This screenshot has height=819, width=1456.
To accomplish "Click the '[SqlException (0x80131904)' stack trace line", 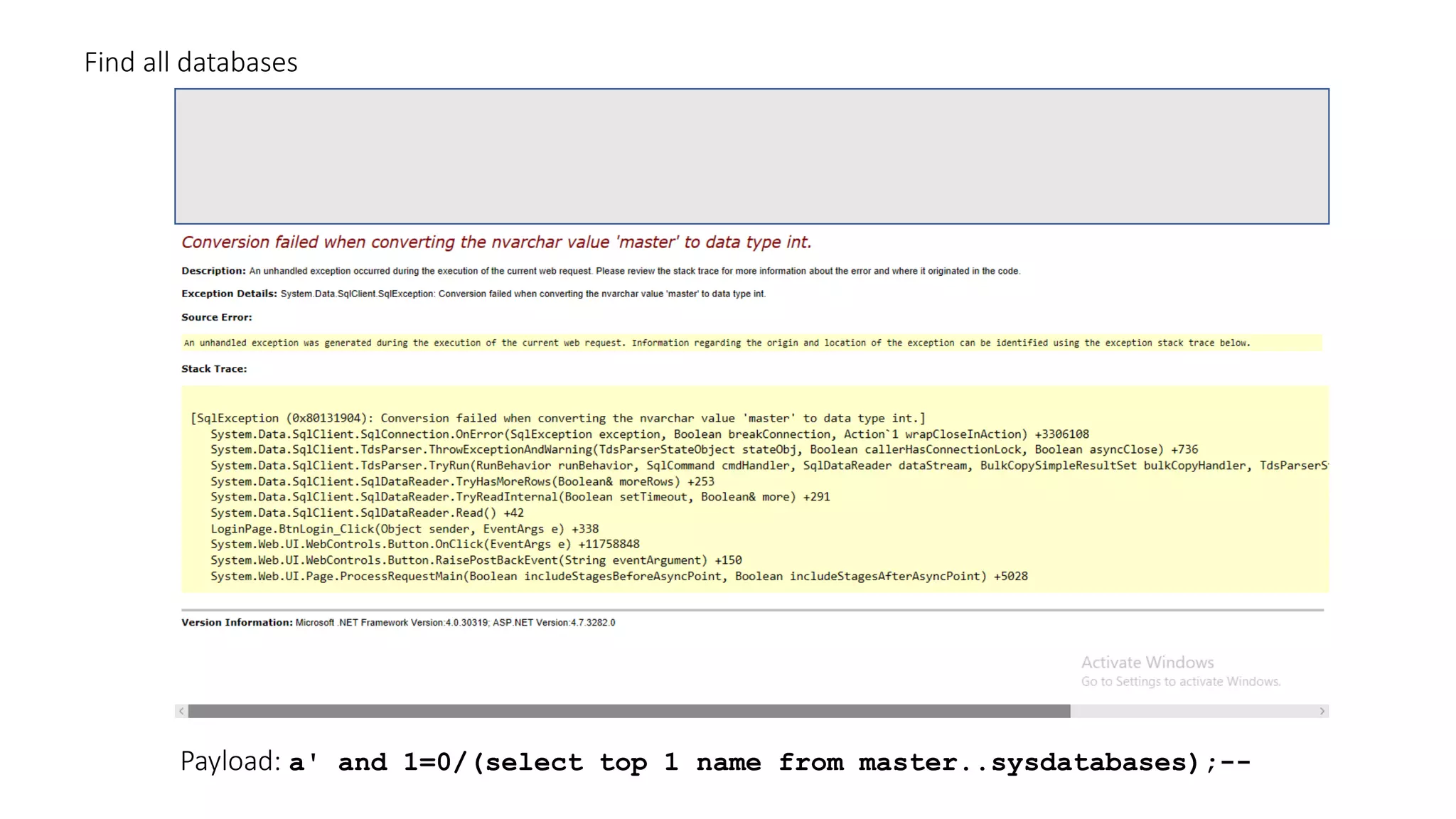I will pyautogui.click(x=558, y=418).
